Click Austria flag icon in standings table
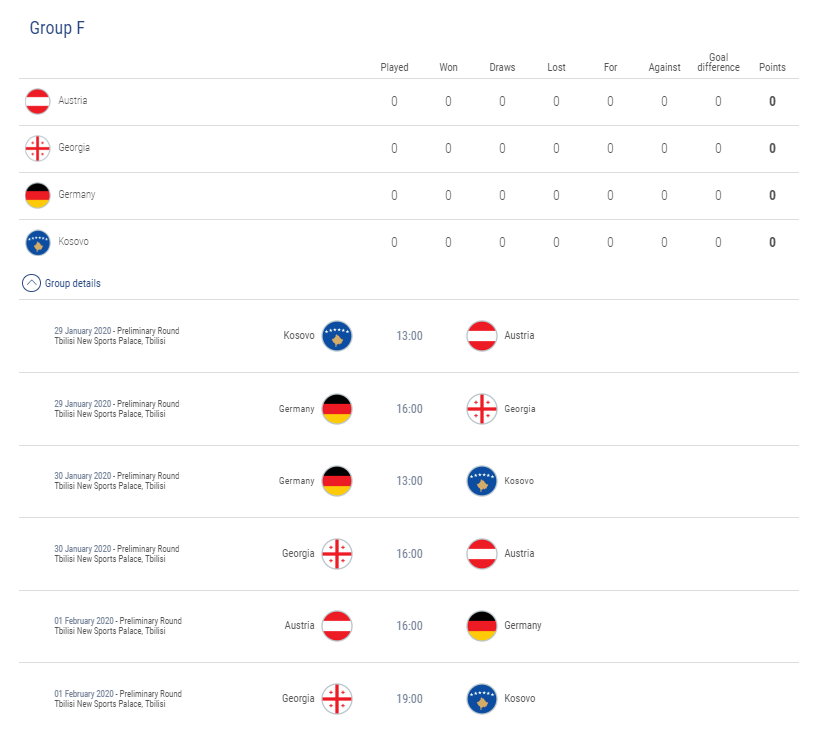819x730 pixels. [38, 101]
